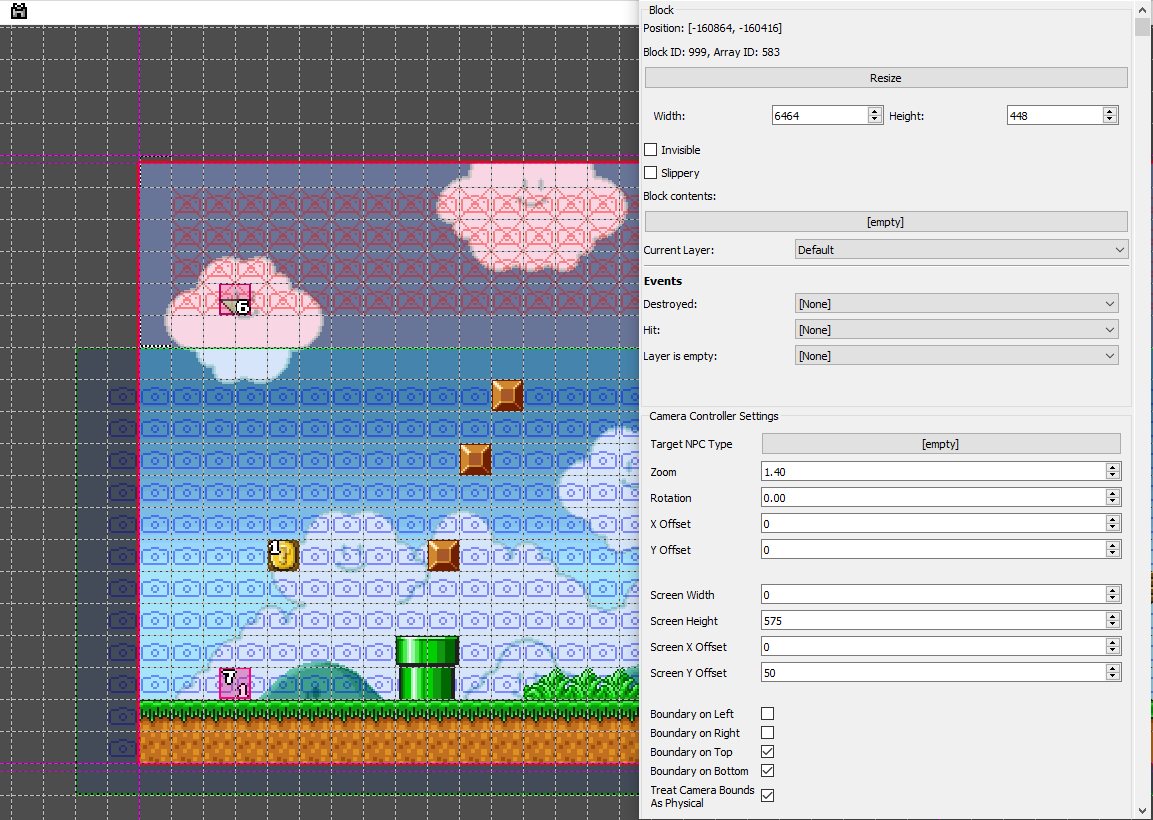Toggle the Slippery checkbox
The image size is (1153, 820).
click(651, 173)
